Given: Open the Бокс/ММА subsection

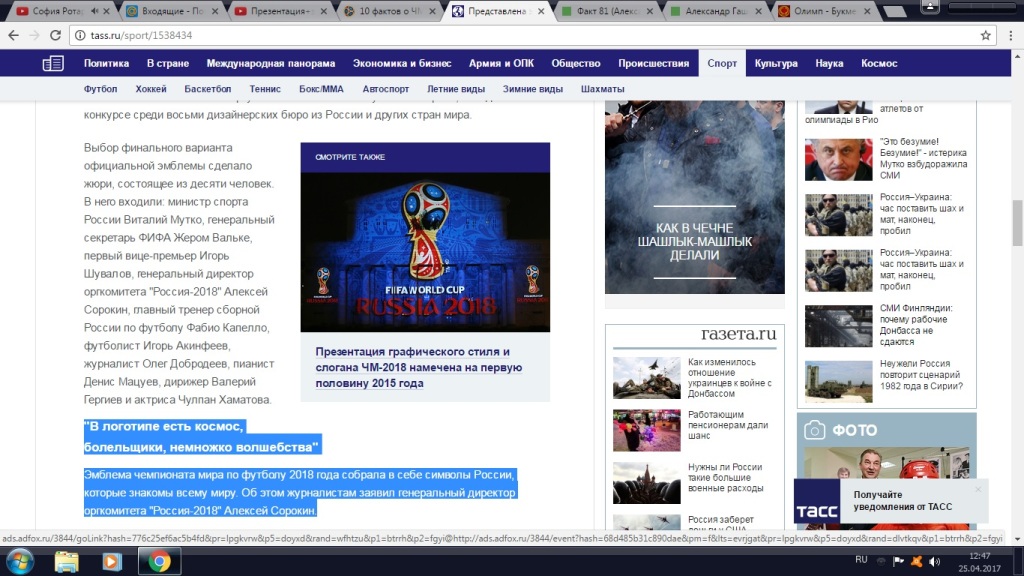Looking at the screenshot, I should tap(321, 89).
